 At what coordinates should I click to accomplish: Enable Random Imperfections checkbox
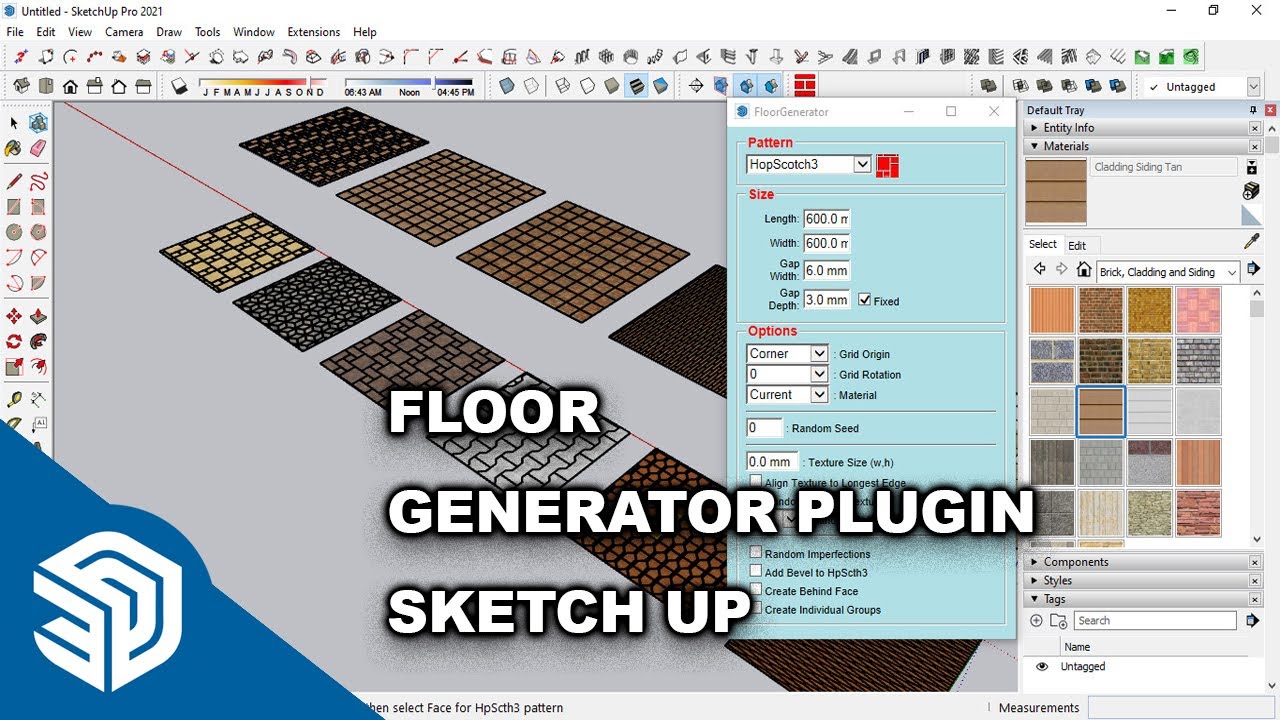756,553
